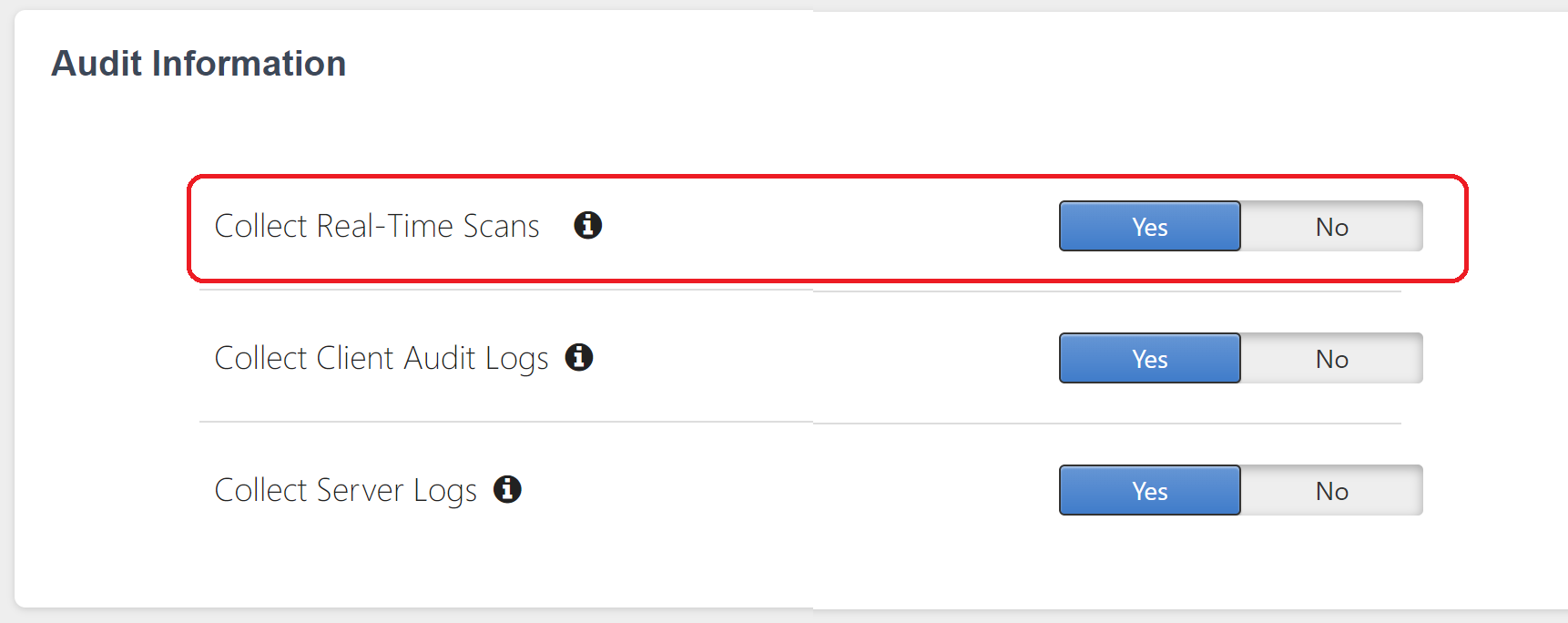1568x623 pixels.
Task: Click the Collect Real-Time Scans label
Action: click(x=377, y=226)
